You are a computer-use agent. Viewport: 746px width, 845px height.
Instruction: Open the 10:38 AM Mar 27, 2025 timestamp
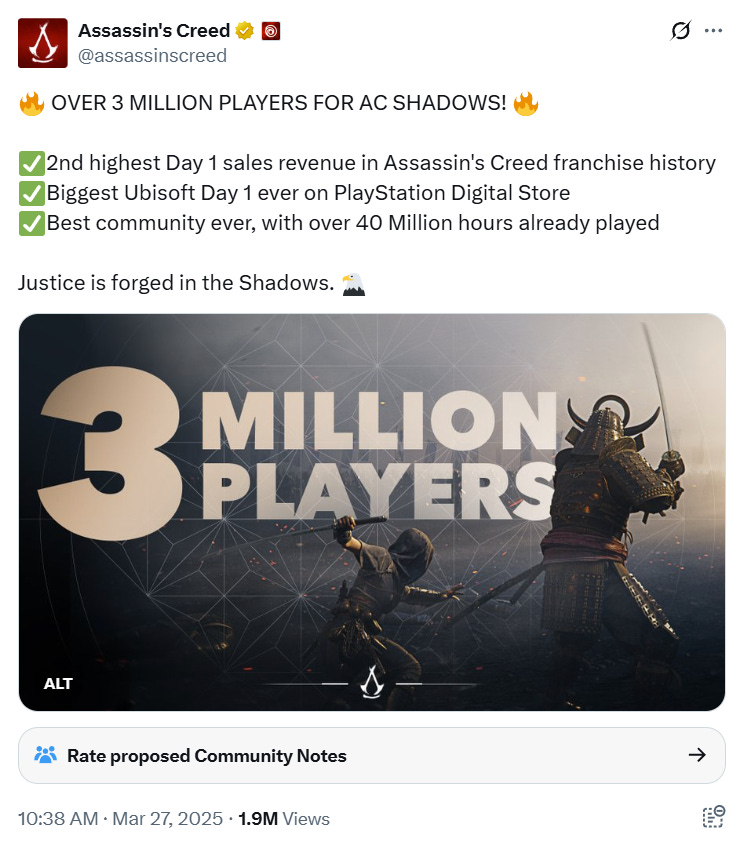pos(120,819)
